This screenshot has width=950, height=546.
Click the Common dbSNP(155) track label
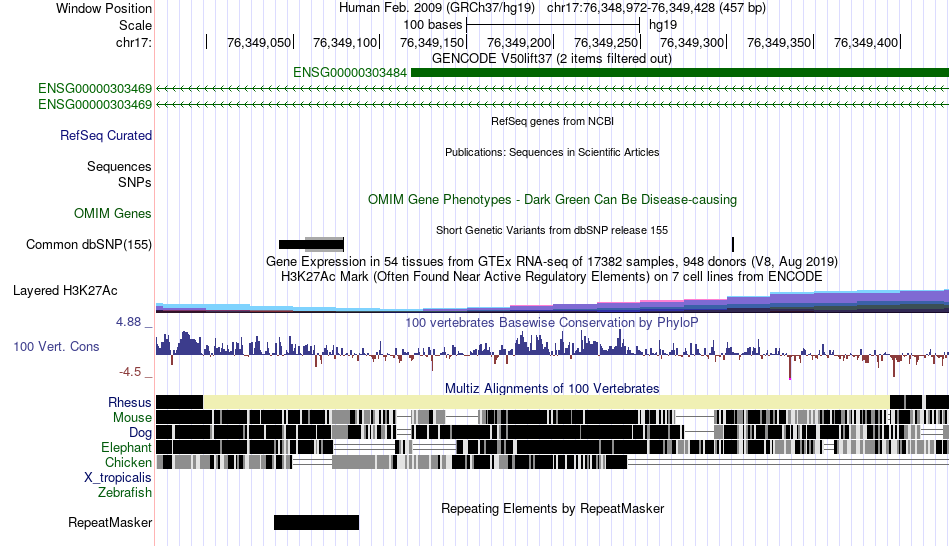point(89,245)
